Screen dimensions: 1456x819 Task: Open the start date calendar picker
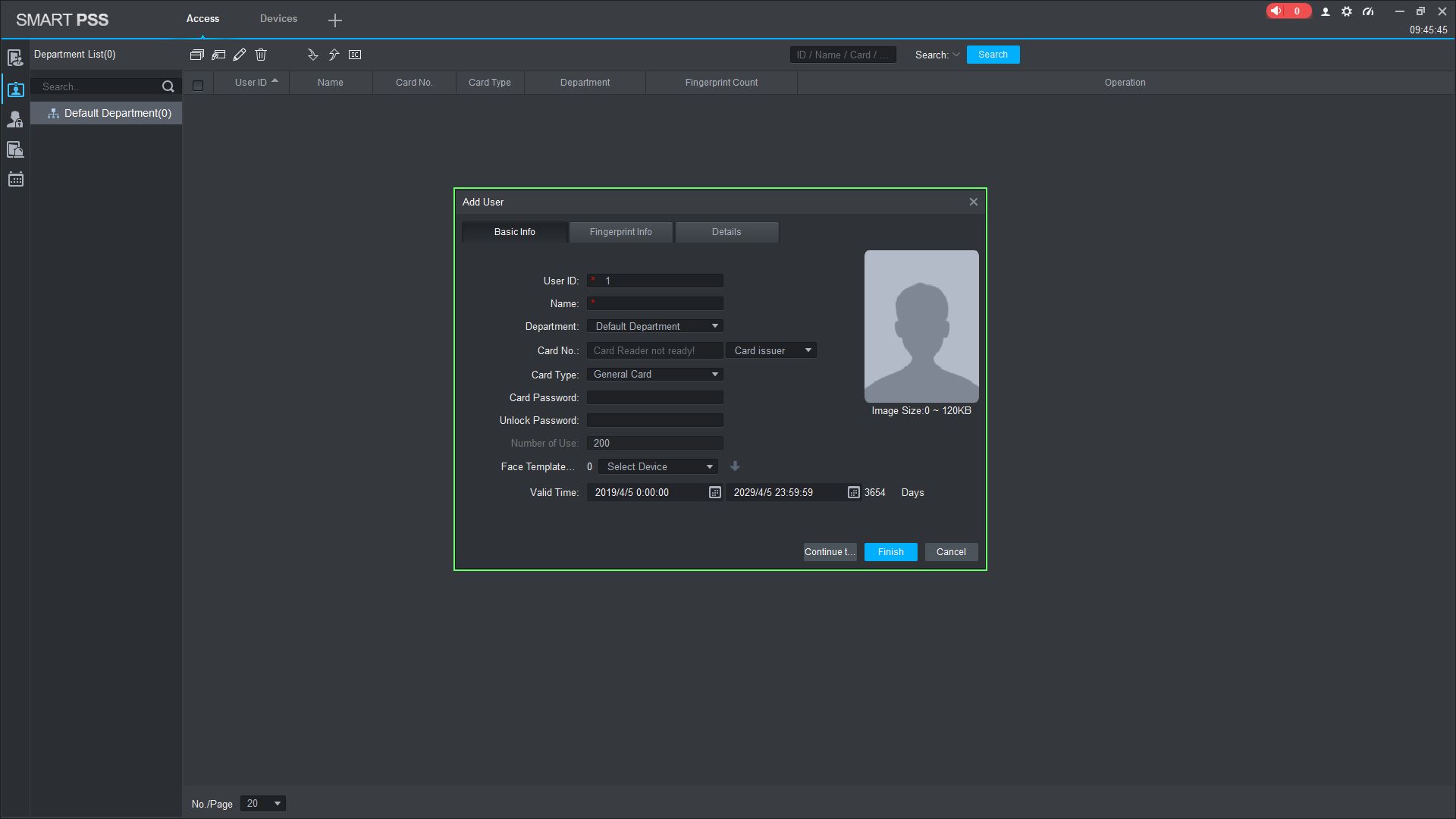714,493
